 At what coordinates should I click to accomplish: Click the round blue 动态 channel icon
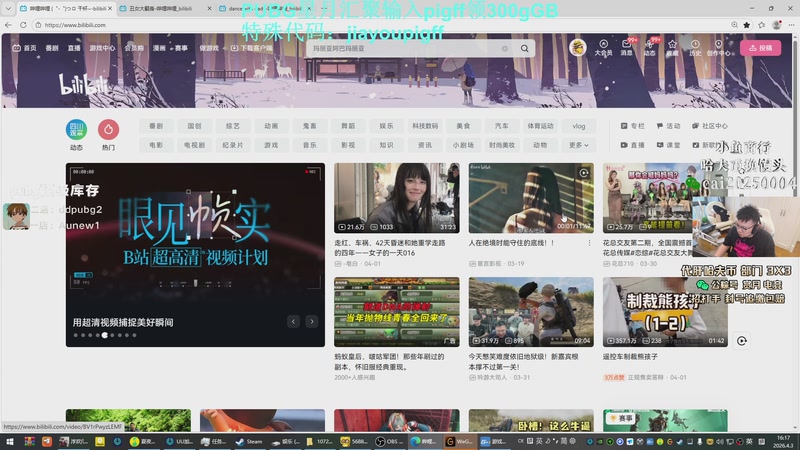click(76, 130)
